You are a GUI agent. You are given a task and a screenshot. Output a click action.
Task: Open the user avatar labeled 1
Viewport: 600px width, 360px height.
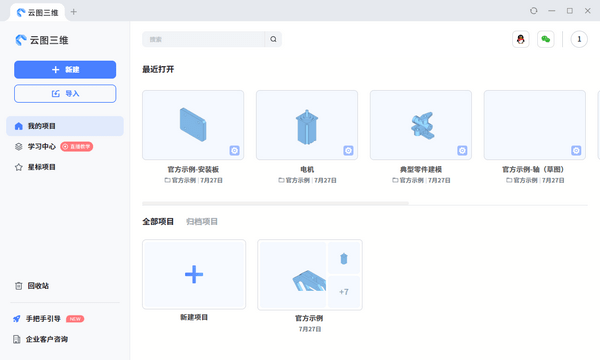(x=579, y=39)
